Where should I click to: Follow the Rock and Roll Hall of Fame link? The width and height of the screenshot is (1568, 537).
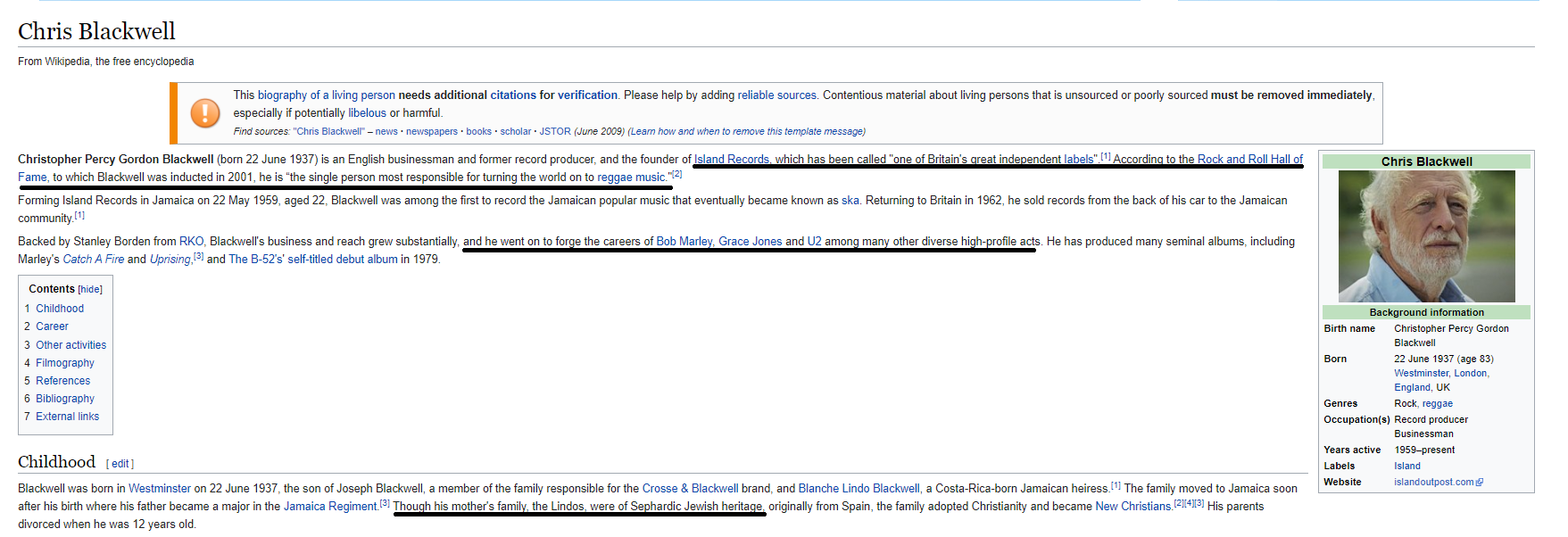coord(1249,160)
